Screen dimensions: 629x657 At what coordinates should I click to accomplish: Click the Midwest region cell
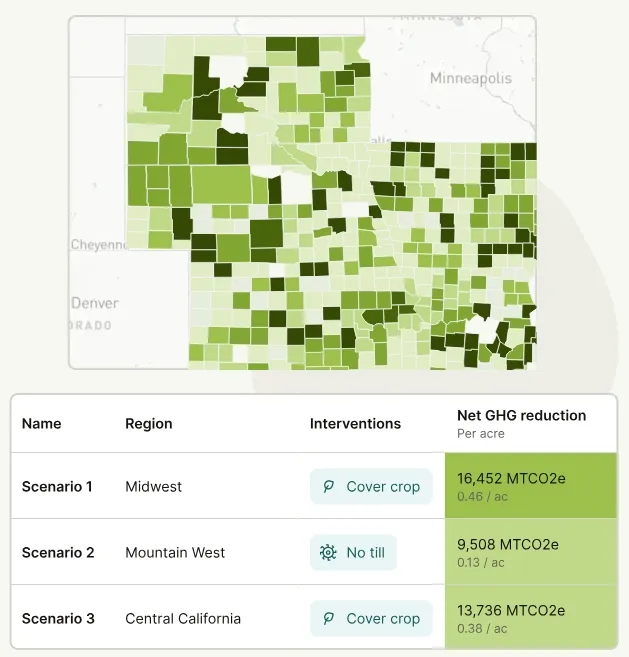pos(154,487)
